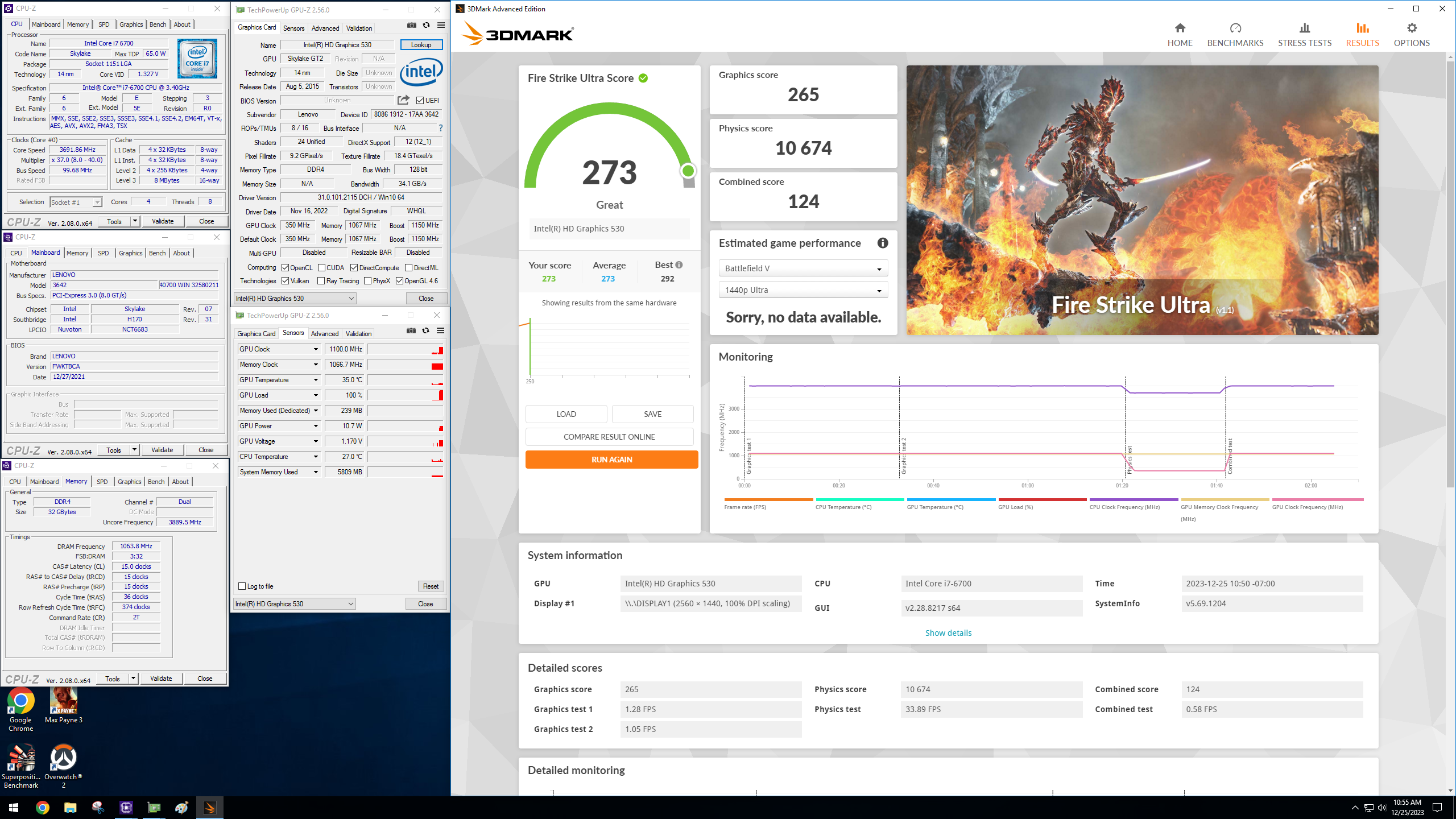Expand the Memory Clock sensor dropdown
This screenshot has height=819, width=1456.
pyautogui.click(x=316, y=365)
